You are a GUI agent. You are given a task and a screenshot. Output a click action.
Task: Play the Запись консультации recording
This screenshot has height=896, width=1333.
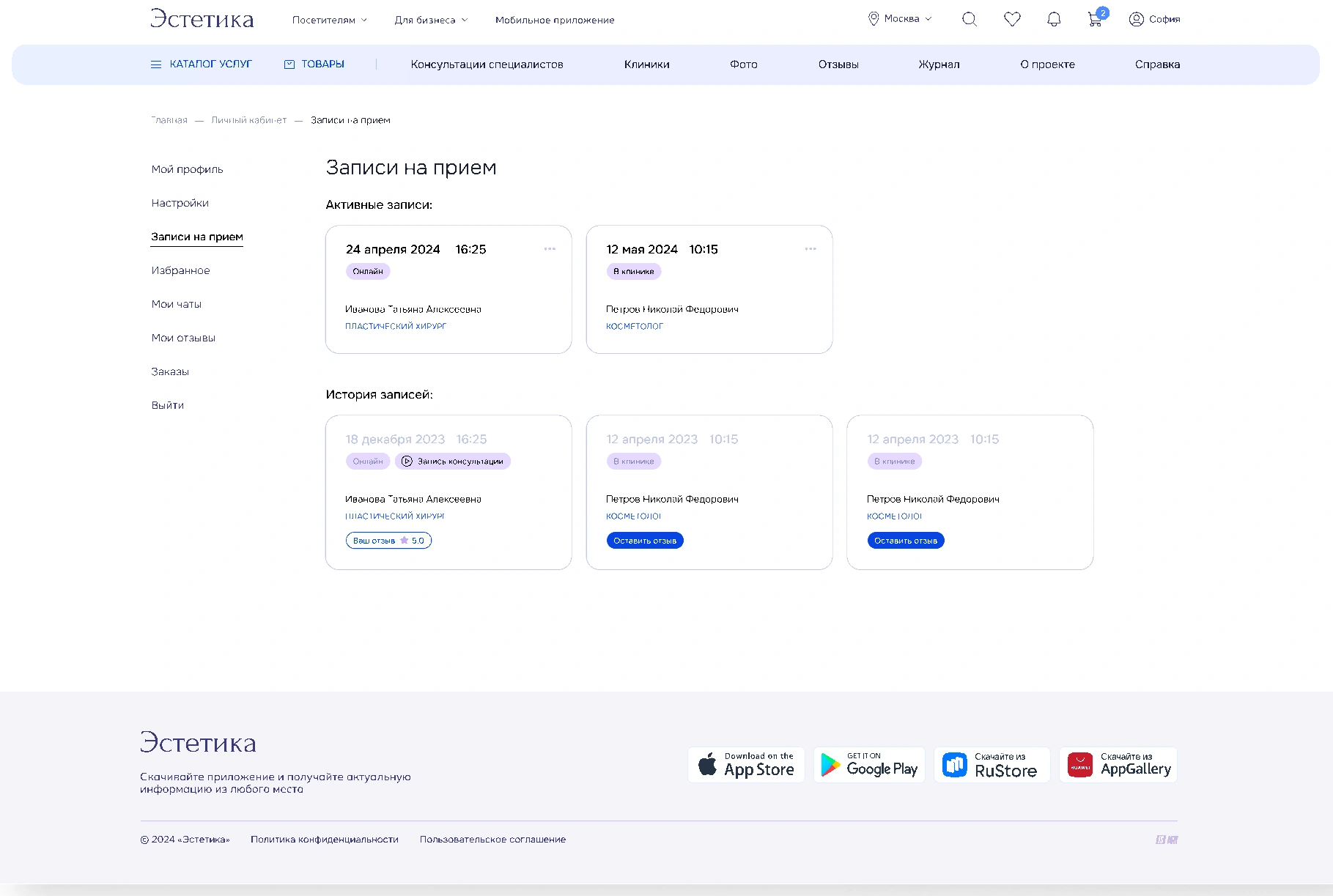click(x=453, y=462)
